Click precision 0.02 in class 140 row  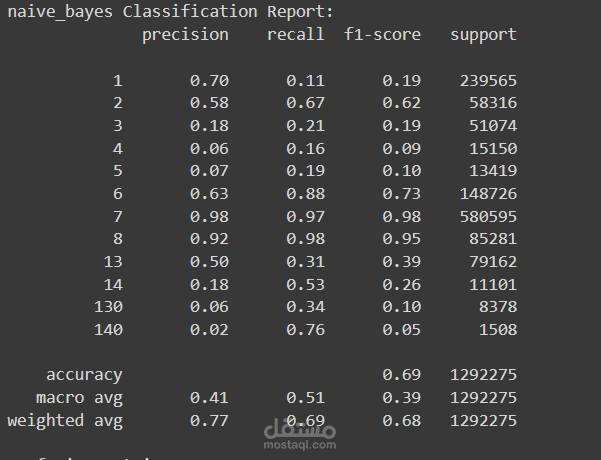tap(210, 330)
